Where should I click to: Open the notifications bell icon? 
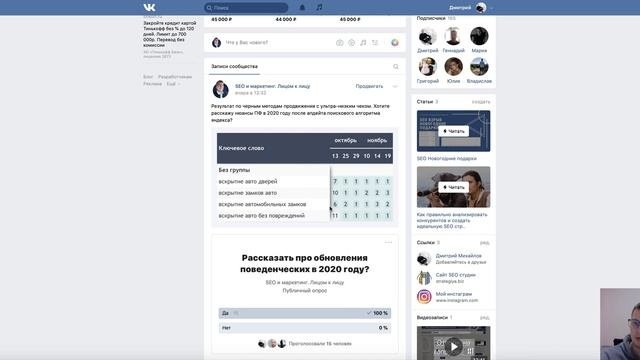pyautogui.click(x=302, y=7)
